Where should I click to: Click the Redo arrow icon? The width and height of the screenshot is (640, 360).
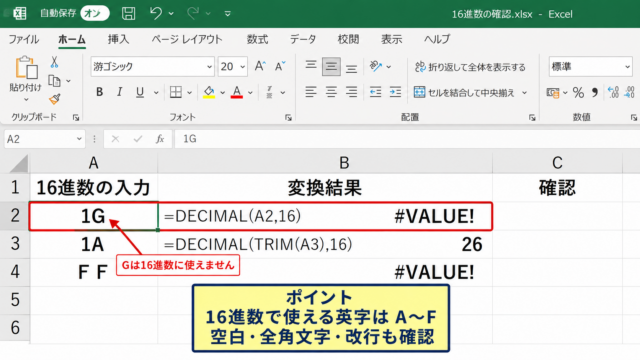(x=193, y=13)
